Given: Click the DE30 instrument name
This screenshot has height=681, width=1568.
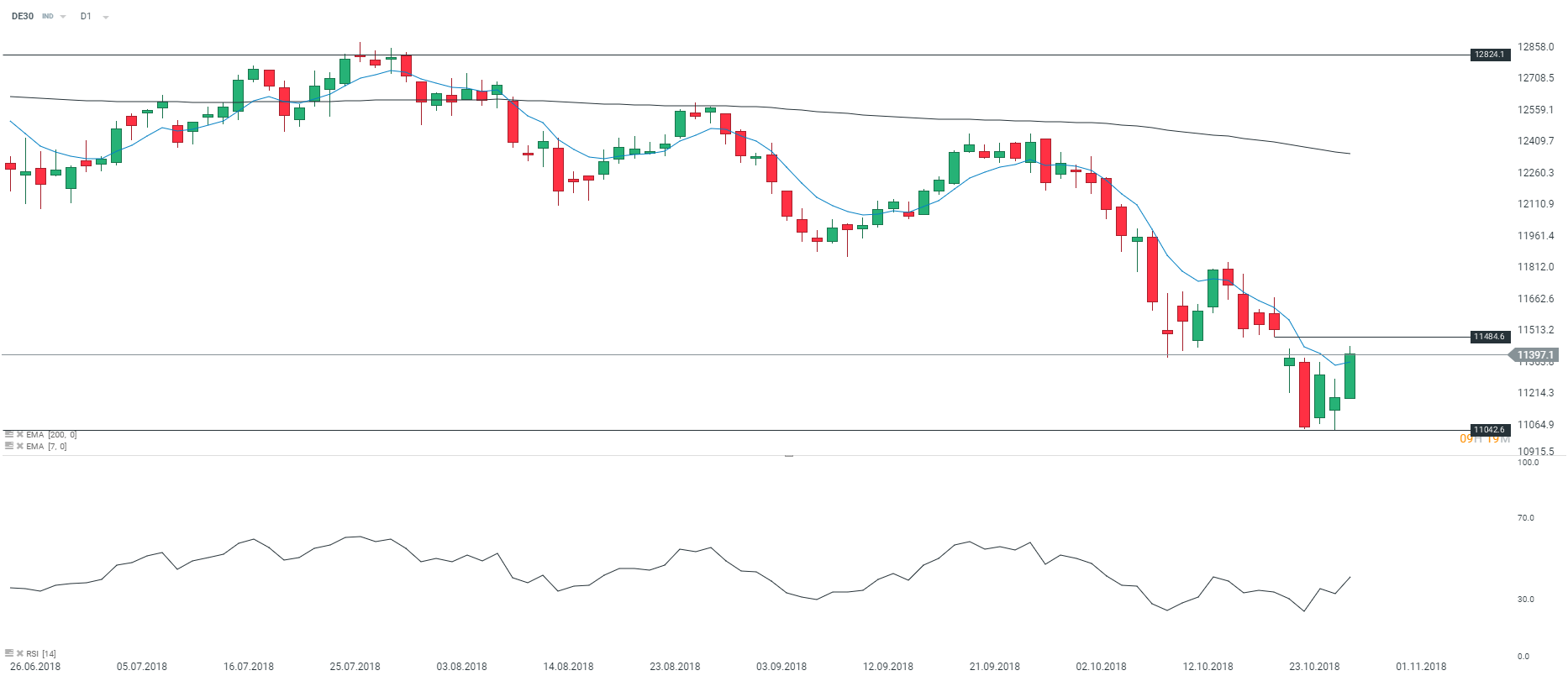Looking at the screenshot, I should 23,16.
